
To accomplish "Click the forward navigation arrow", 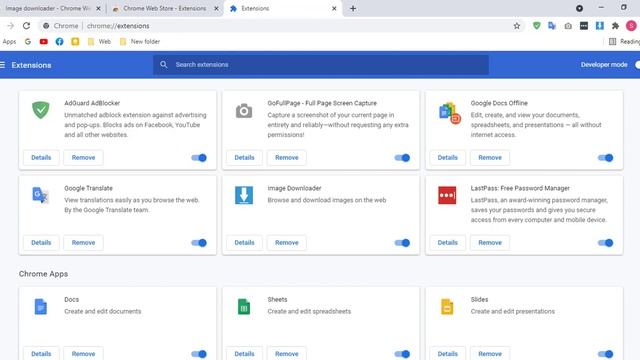I will point(11,26).
